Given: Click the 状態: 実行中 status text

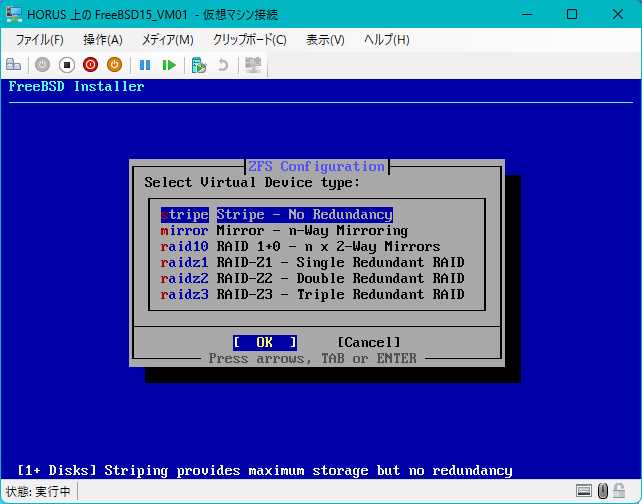Looking at the screenshot, I should tap(38, 491).
